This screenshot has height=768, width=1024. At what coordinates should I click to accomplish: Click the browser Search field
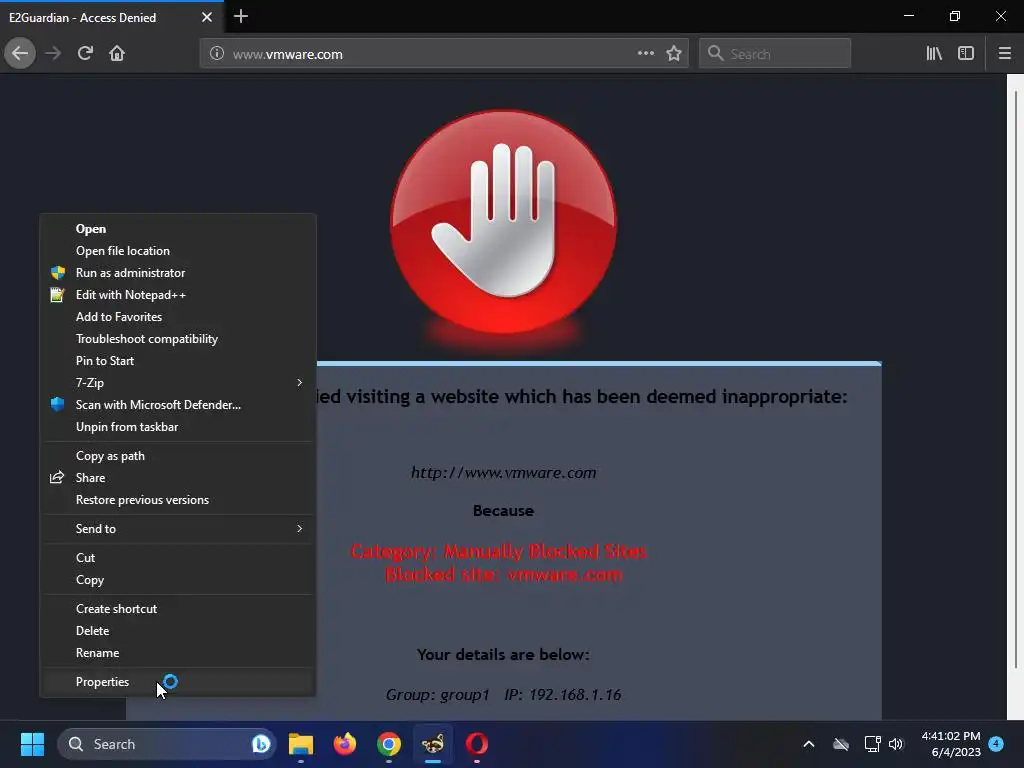(x=775, y=54)
